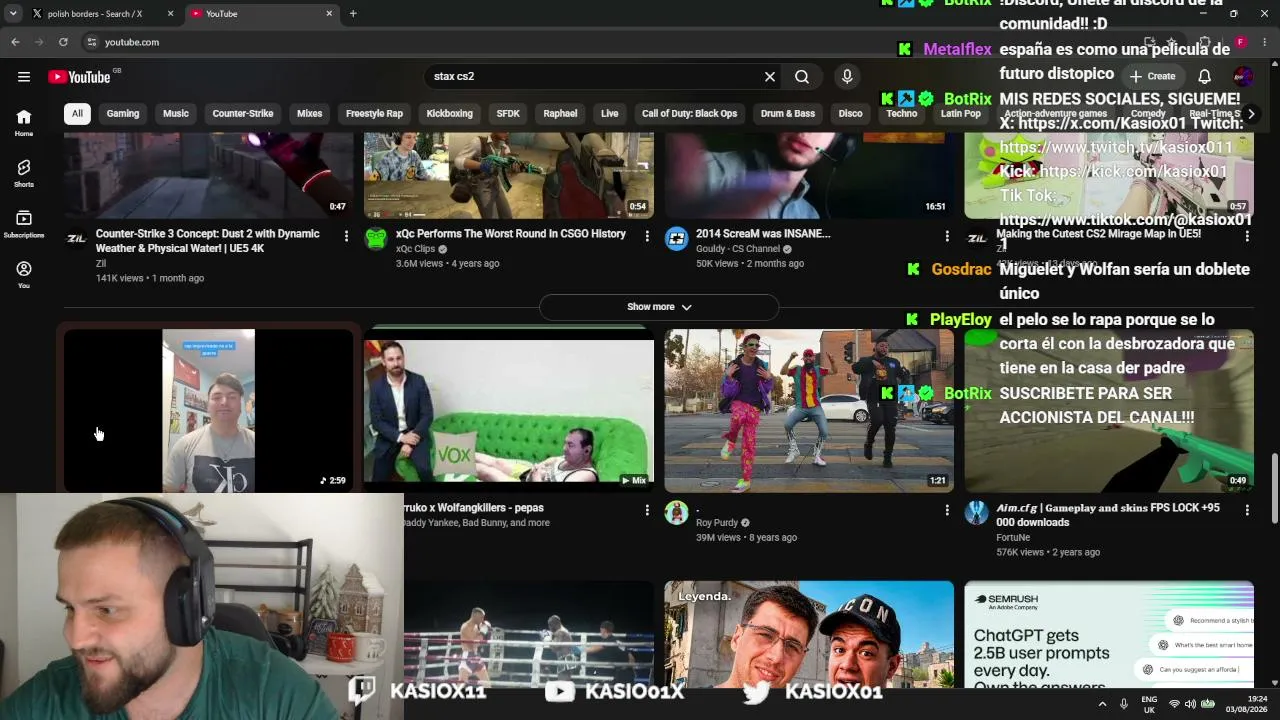This screenshot has height=720, width=1280.
Task: Play the 2:59 vertical video thumbnail
Action: 209,411
